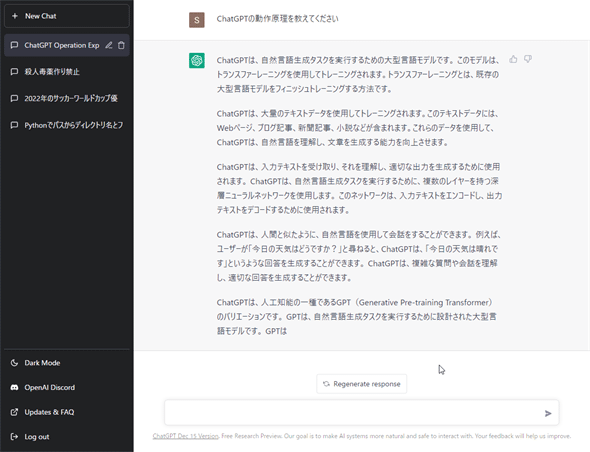Focus the message input box
The height and width of the screenshot is (452, 590).
(x=362, y=413)
